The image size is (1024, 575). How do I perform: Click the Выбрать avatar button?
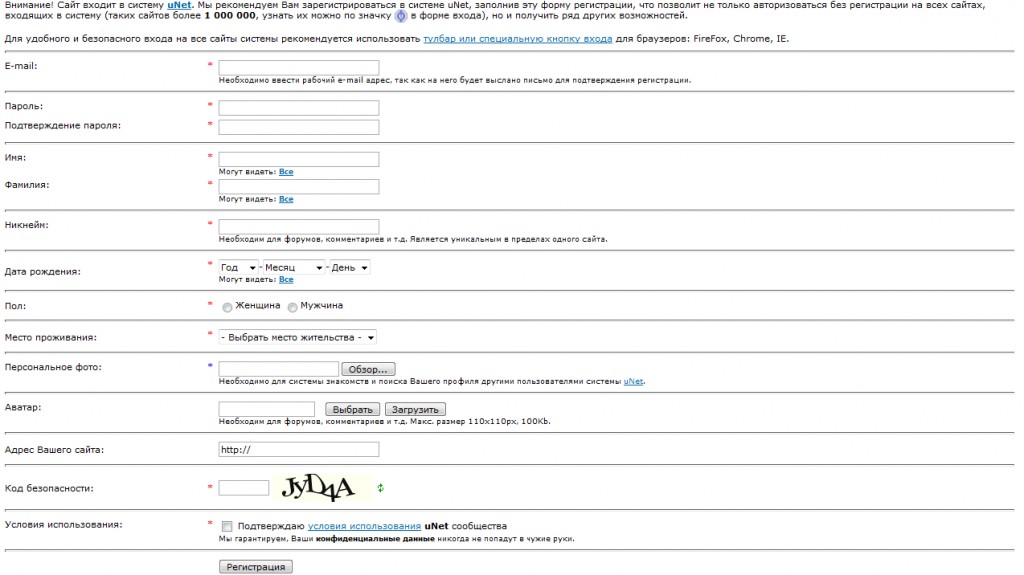pos(352,409)
